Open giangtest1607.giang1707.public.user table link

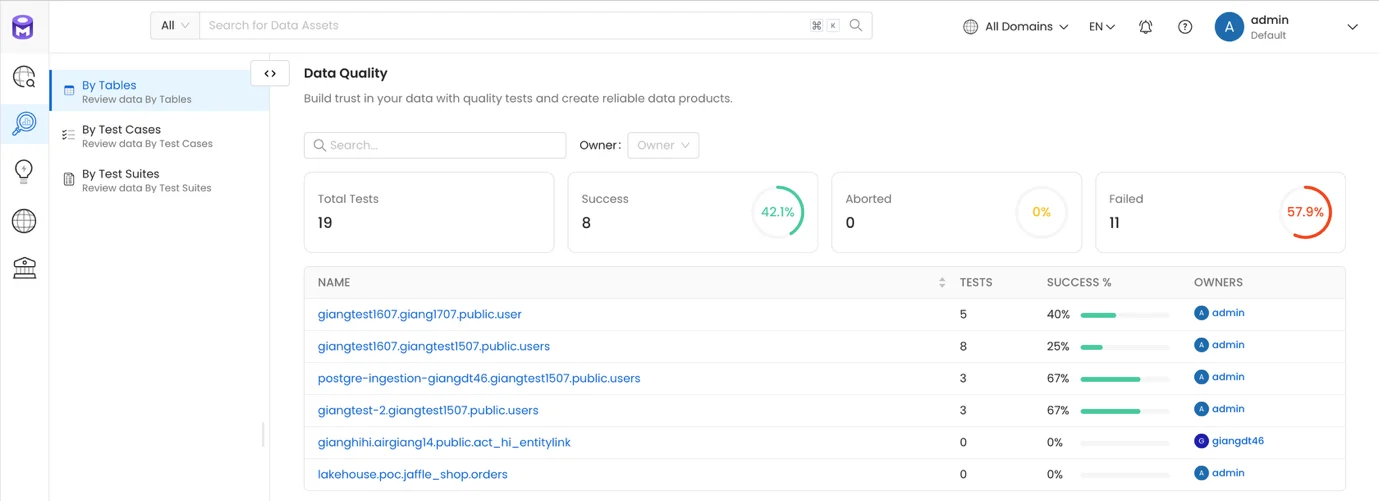click(x=420, y=314)
